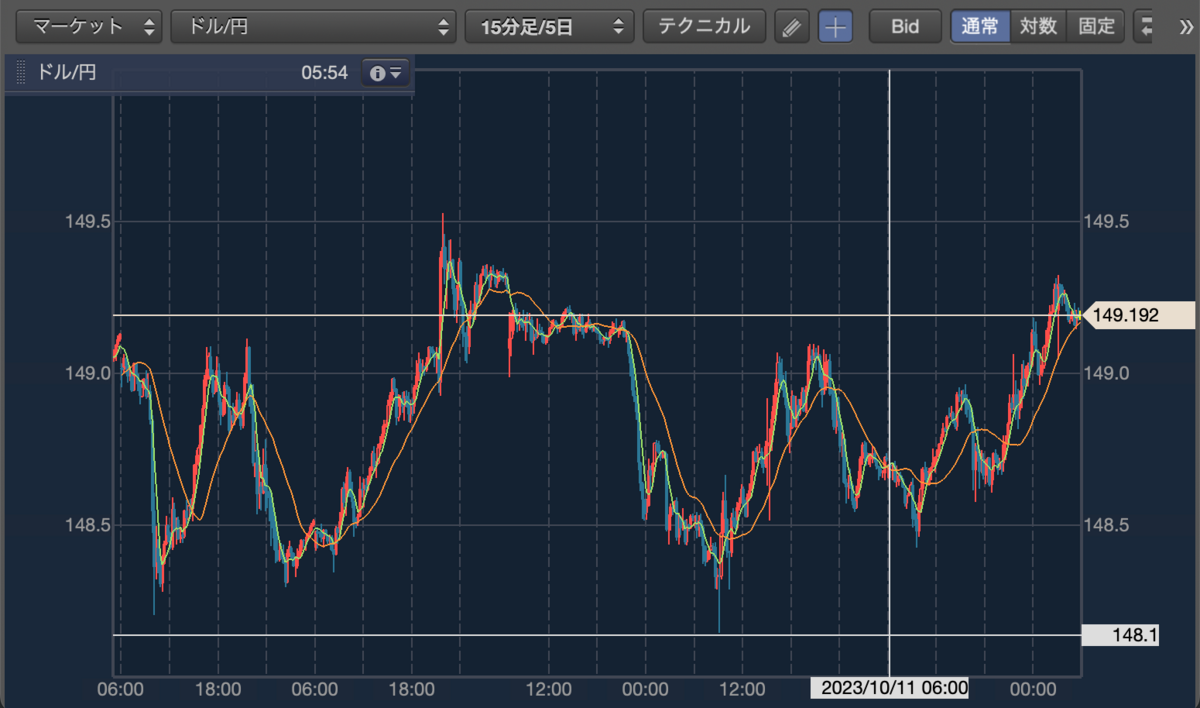Click the 149.5 right axis label
Viewport: 1200px width, 708px height.
coord(1107,221)
